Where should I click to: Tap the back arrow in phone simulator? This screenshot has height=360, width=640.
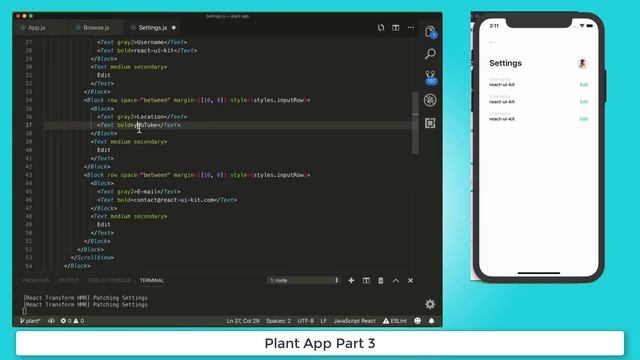click(492, 42)
